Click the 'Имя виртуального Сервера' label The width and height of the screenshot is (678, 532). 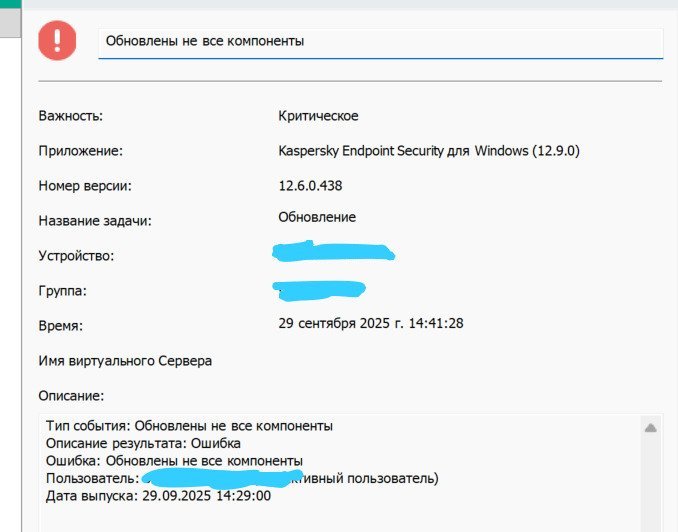point(125,361)
